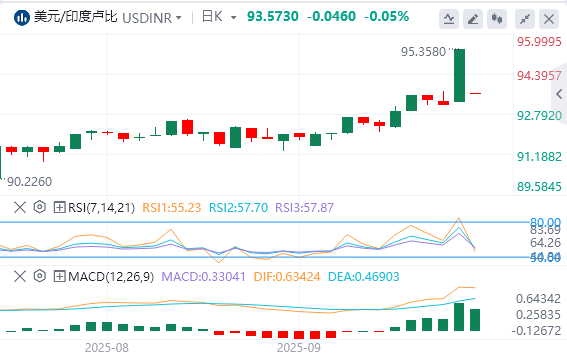Image resolution: width=567 pixels, height=360 pixels.
Task: Expand the MACD panel with plus icon
Action: [x=59, y=277]
